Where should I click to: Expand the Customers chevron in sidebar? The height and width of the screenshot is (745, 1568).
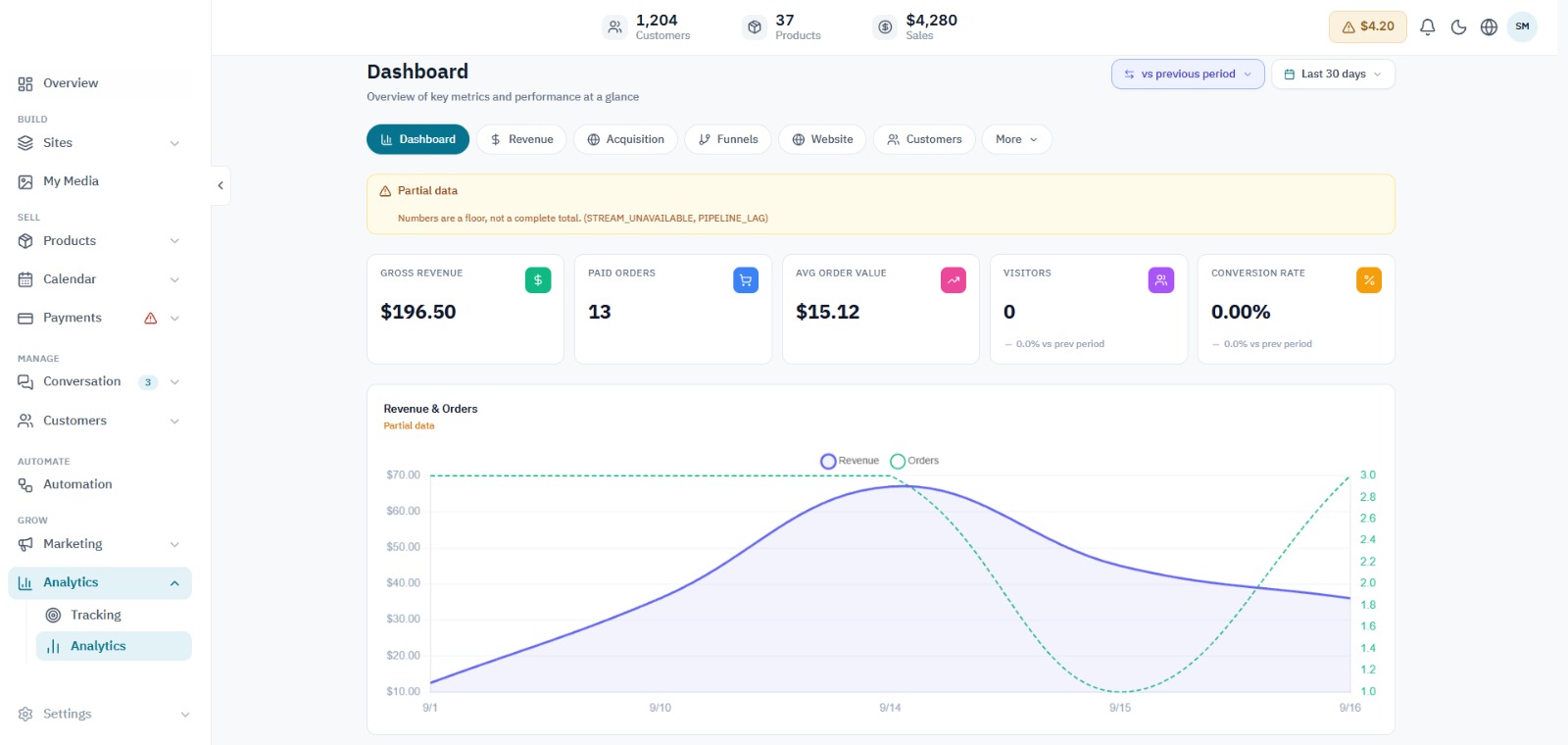[x=174, y=422]
